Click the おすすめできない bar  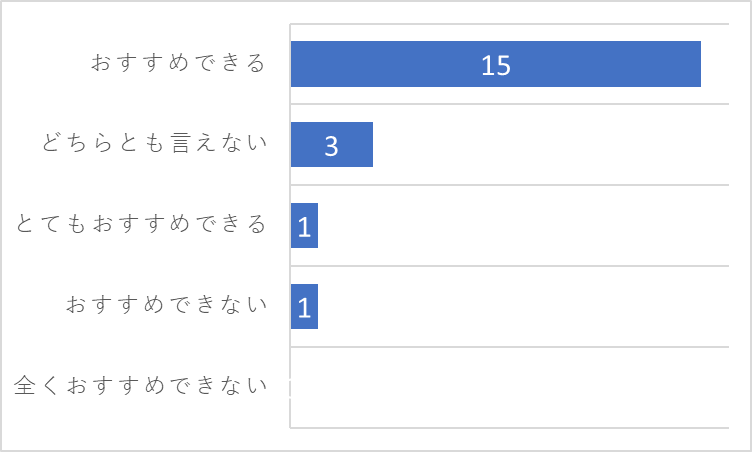[x=304, y=307]
